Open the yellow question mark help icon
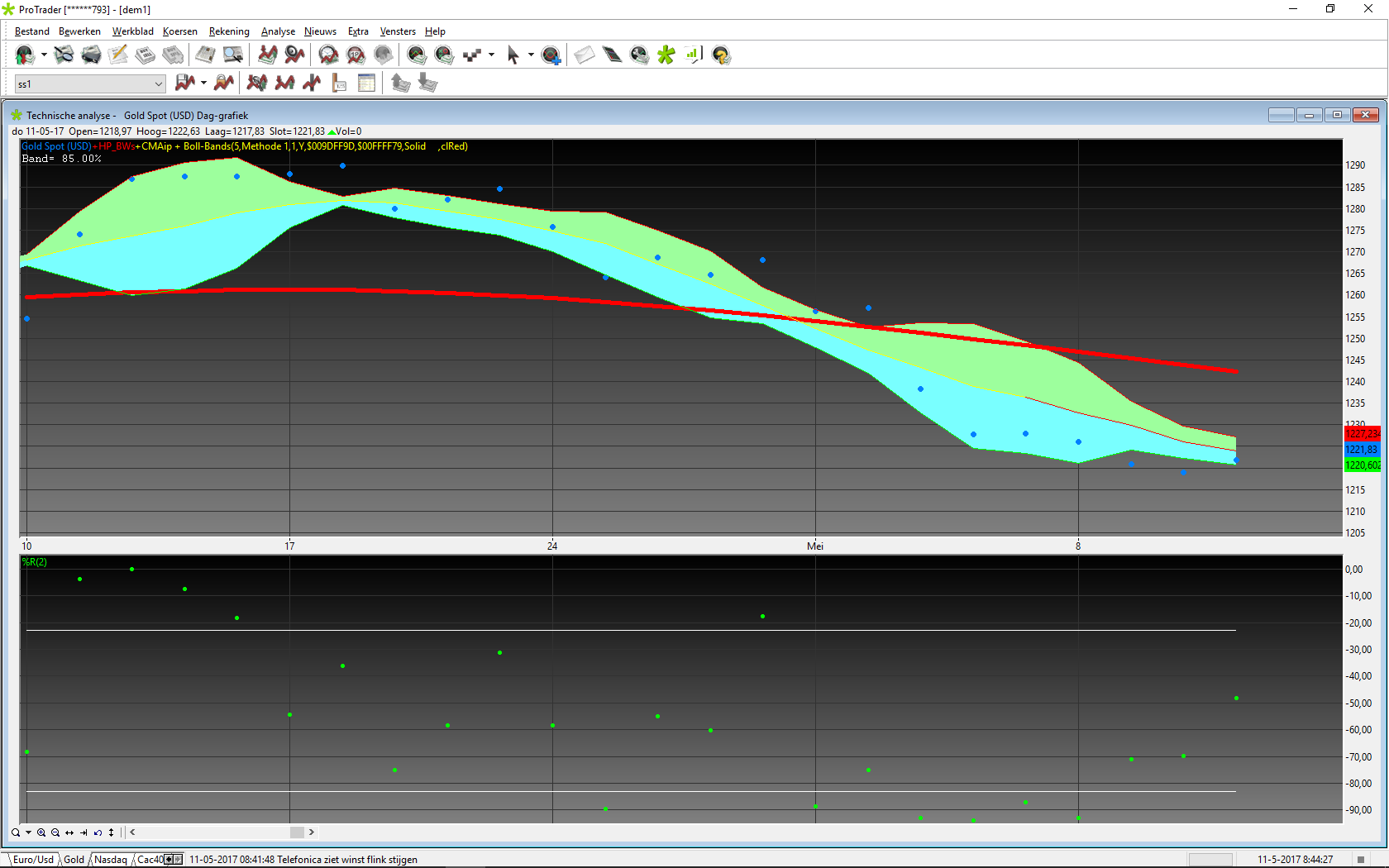This screenshot has height=868, width=1389. [721, 55]
